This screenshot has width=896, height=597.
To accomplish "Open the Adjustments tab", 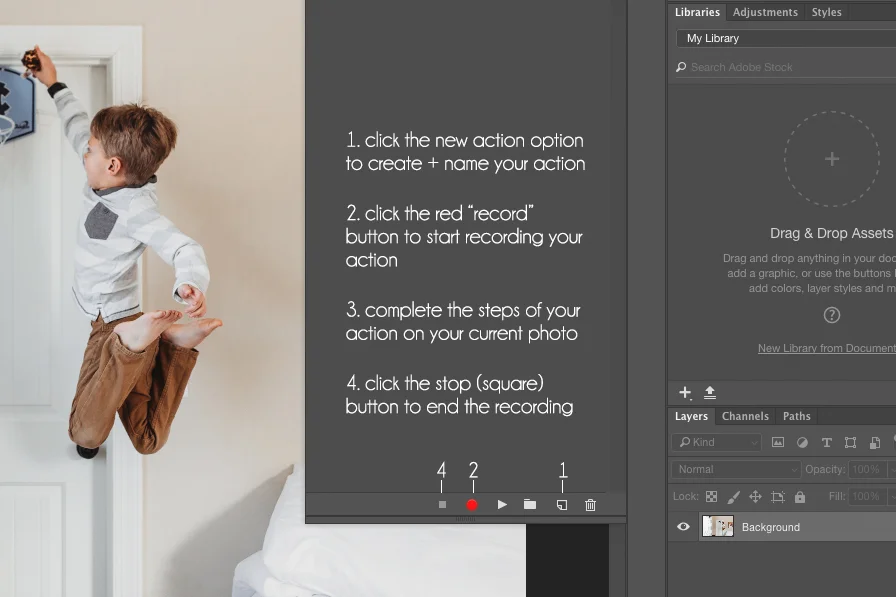I will [765, 12].
